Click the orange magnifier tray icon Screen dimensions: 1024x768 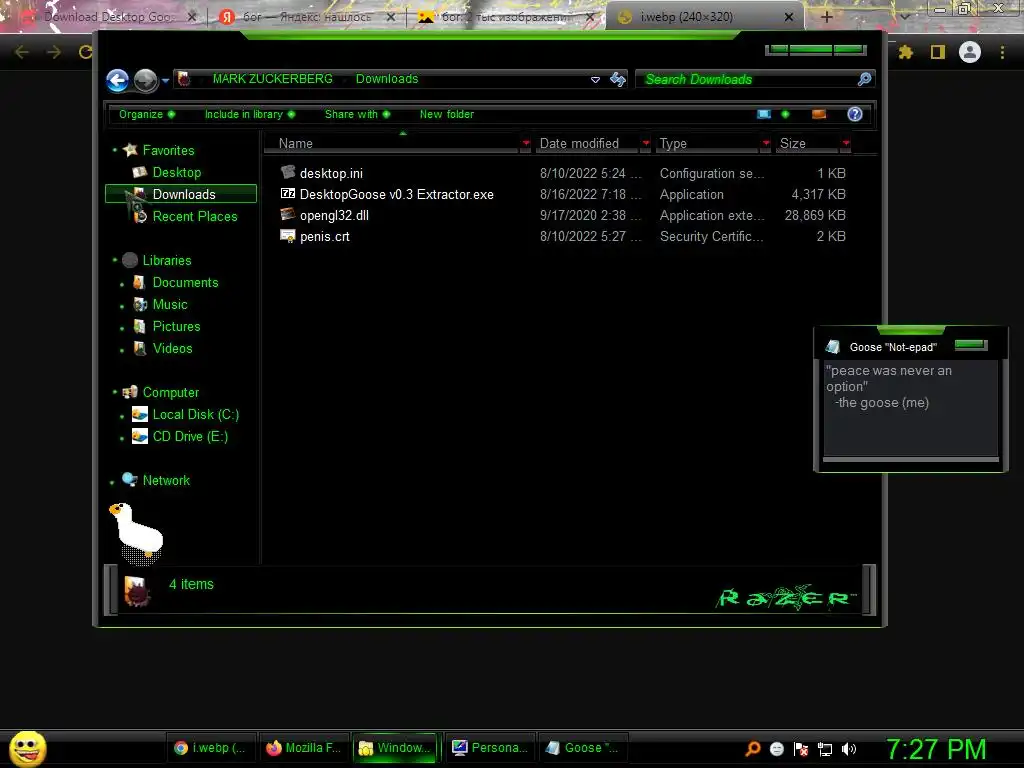(x=752, y=749)
